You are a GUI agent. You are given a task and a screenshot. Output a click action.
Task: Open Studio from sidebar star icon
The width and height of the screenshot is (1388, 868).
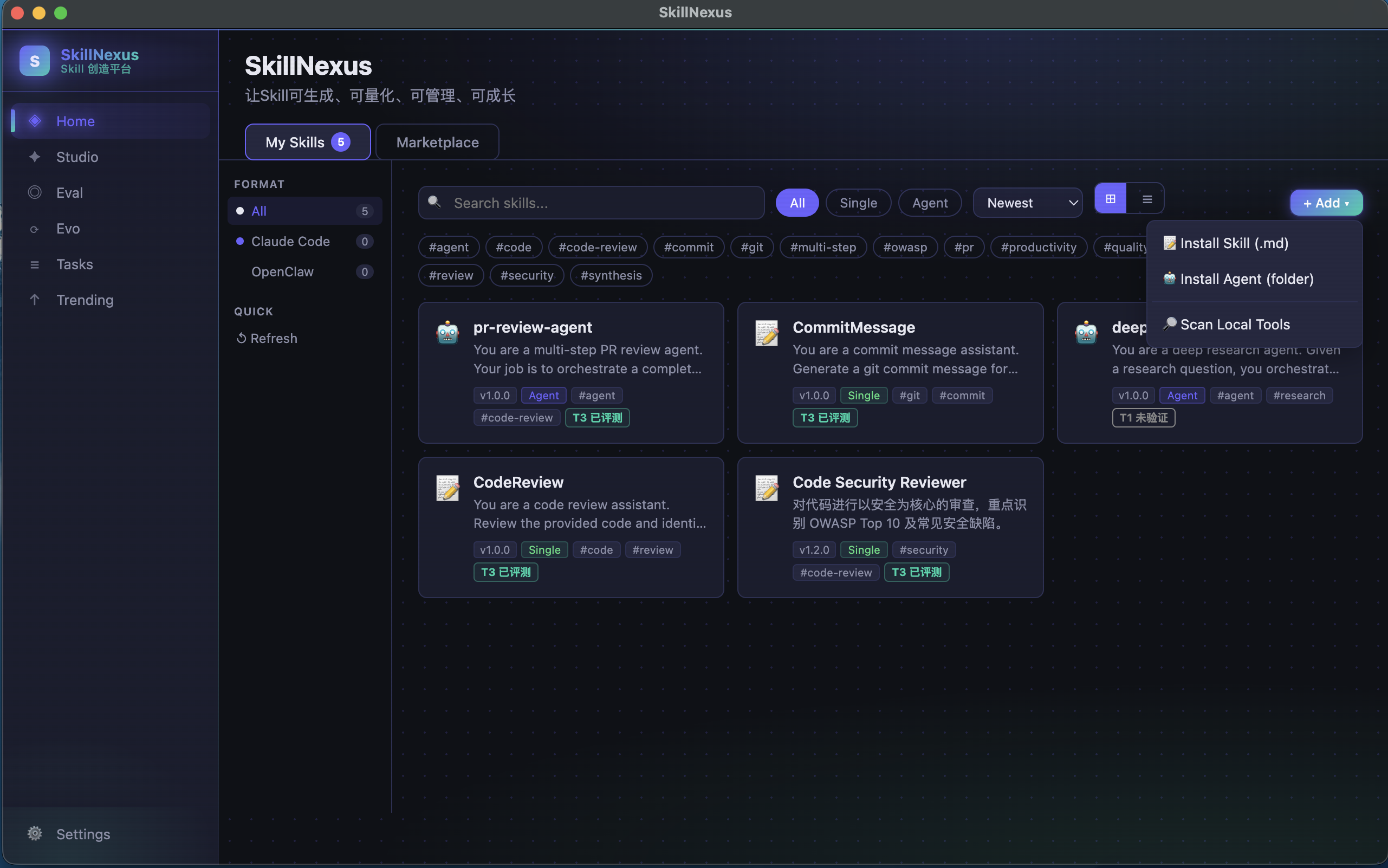[35, 157]
